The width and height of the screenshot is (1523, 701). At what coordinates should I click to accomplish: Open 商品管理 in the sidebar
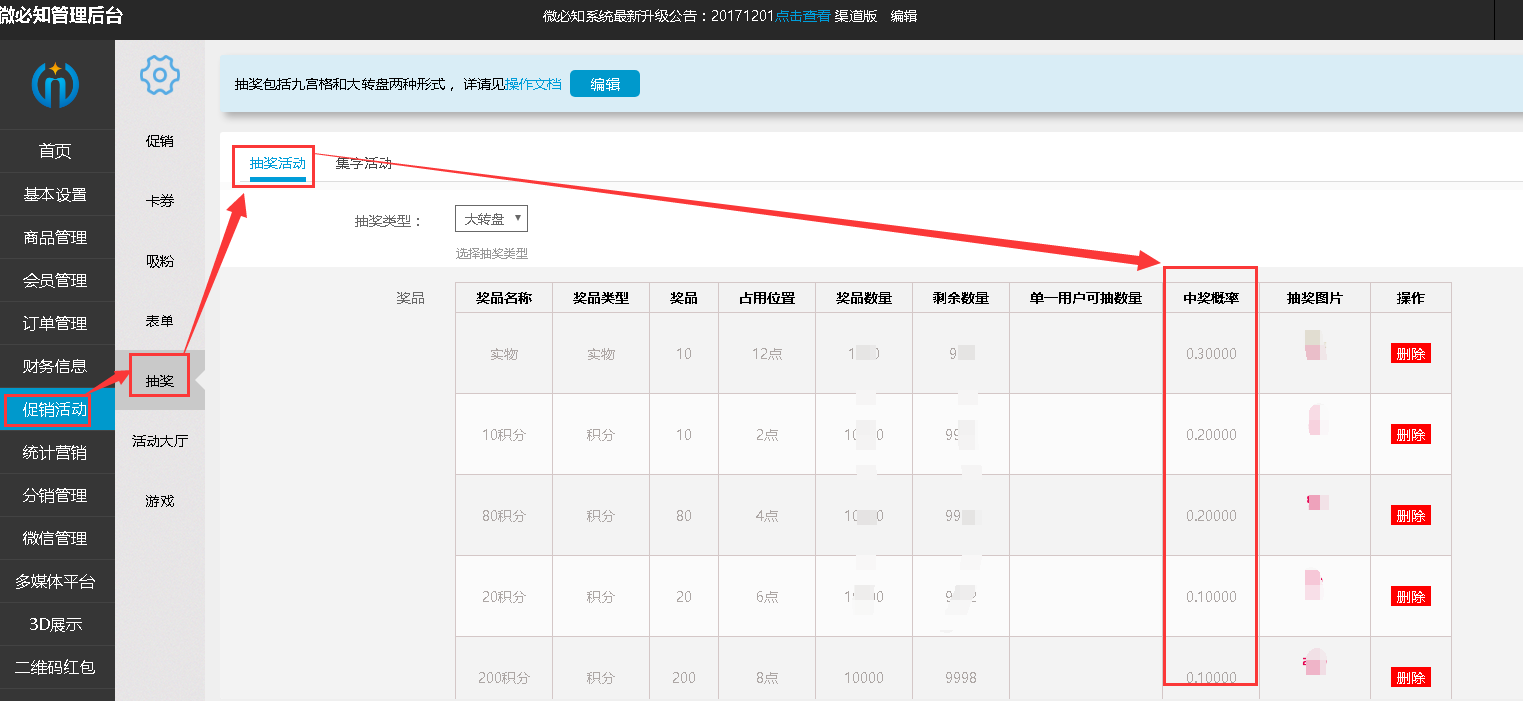pos(56,237)
